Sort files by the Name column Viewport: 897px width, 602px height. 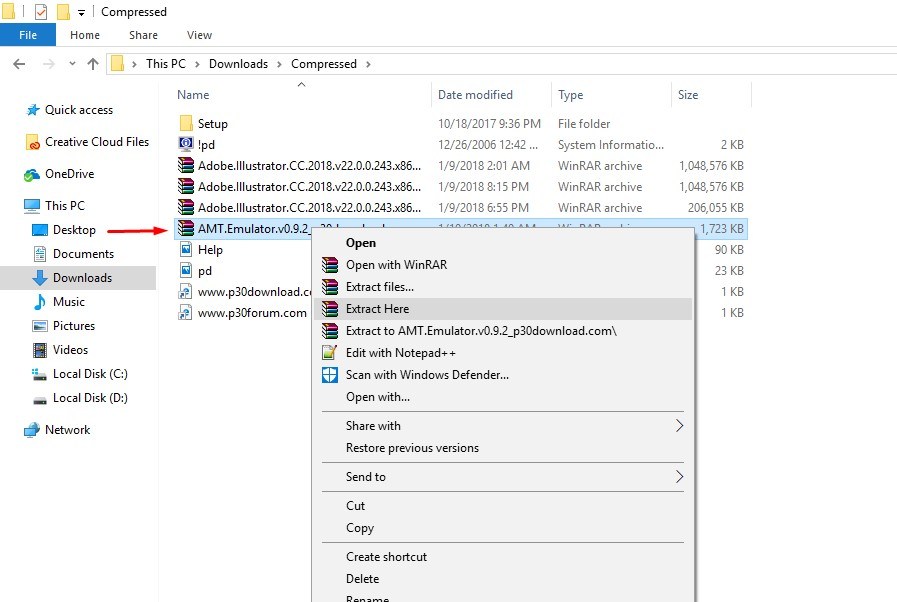click(193, 95)
